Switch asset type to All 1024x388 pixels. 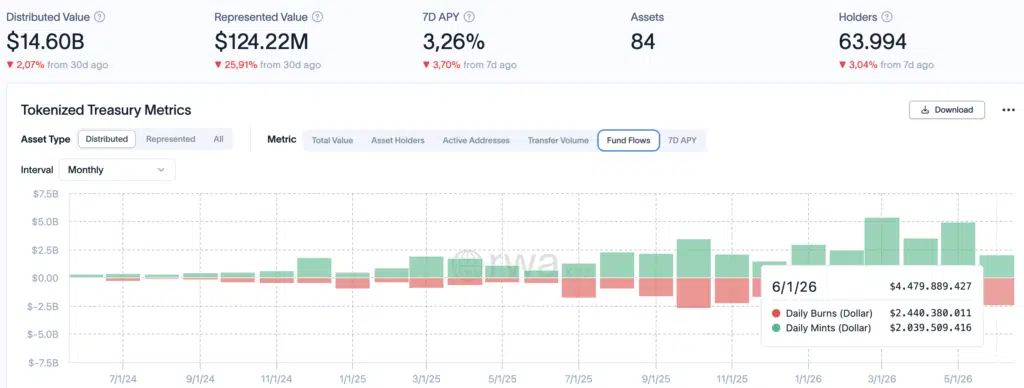point(218,139)
